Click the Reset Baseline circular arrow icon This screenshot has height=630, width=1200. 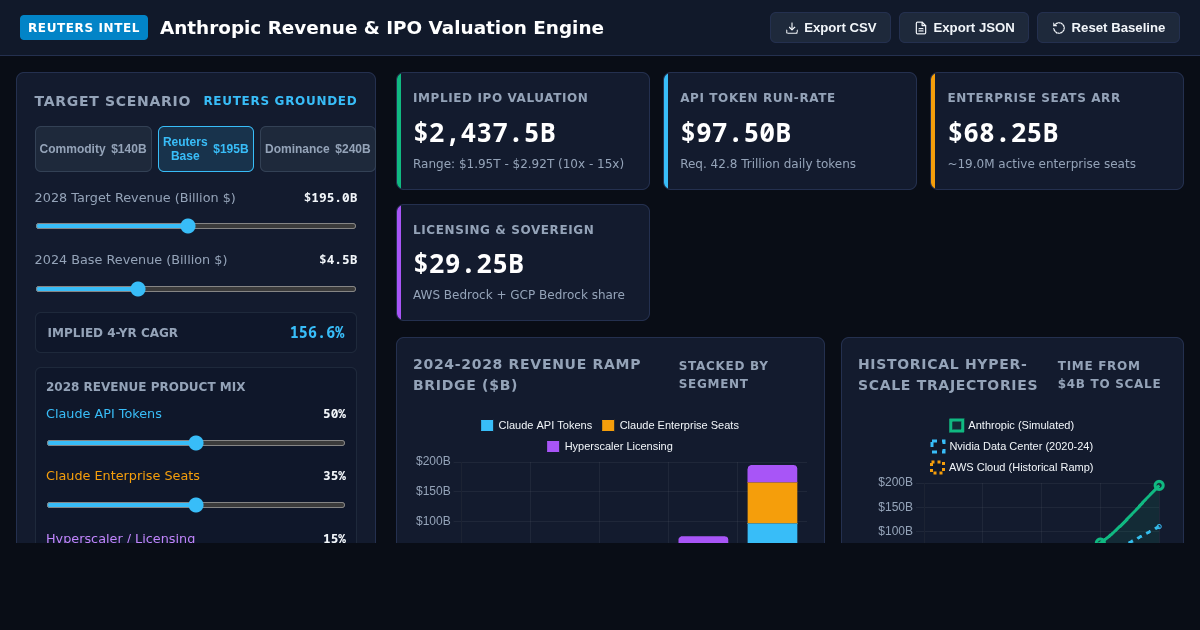(x=1059, y=28)
